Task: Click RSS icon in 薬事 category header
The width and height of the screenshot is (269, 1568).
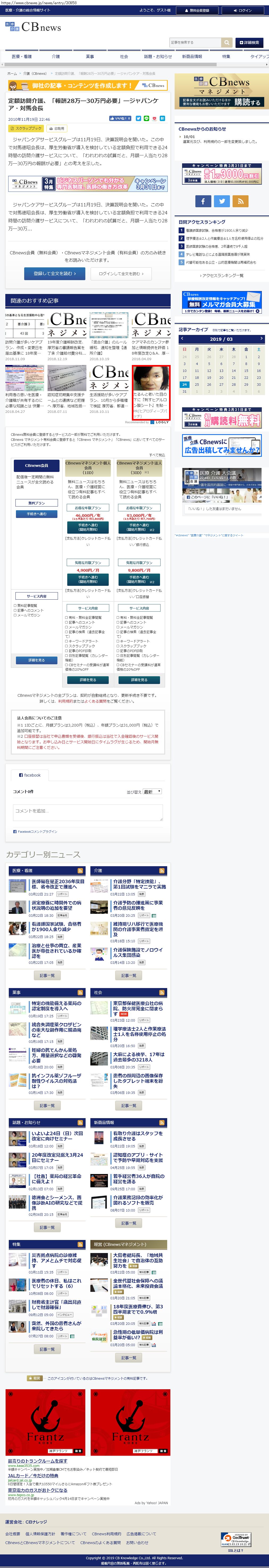Action: pyautogui.click(x=80, y=992)
